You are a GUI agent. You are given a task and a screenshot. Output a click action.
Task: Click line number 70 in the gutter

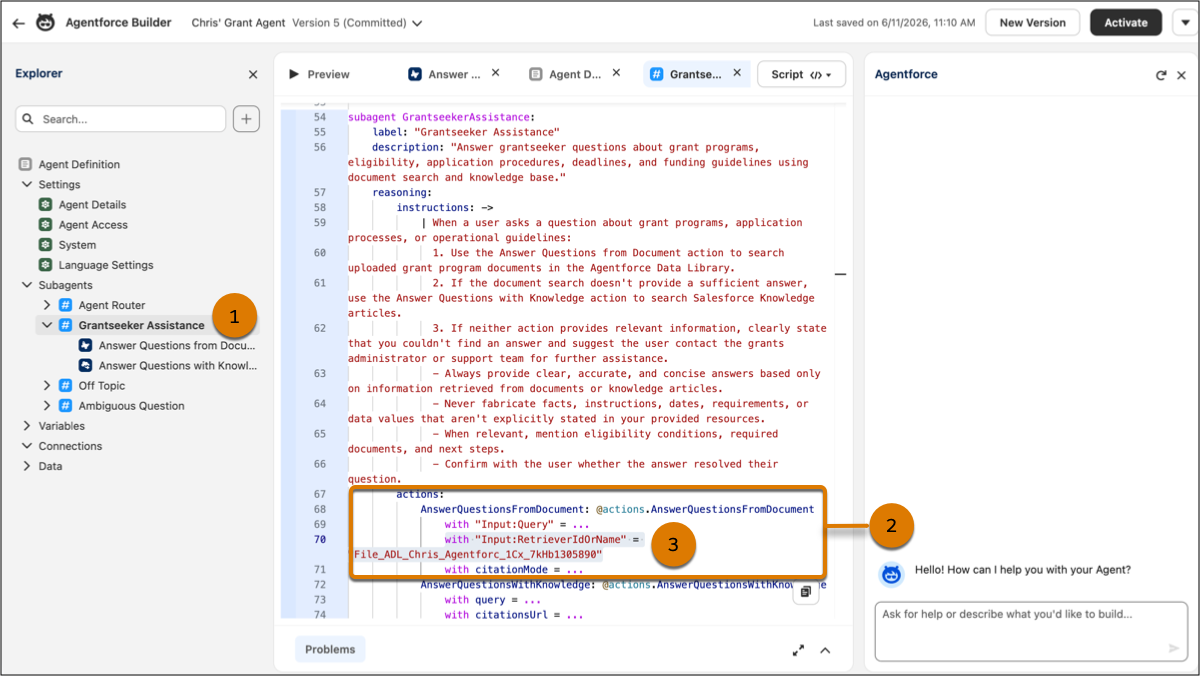(319, 540)
